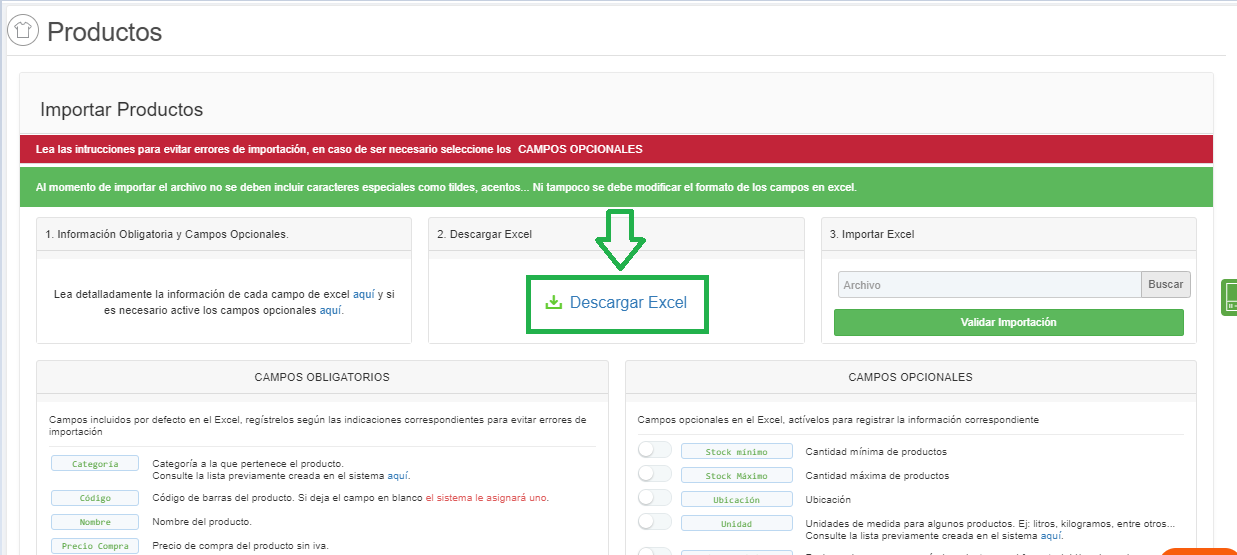Click the Stock Máximo field tag
The image size is (1237, 555).
[737, 476]
